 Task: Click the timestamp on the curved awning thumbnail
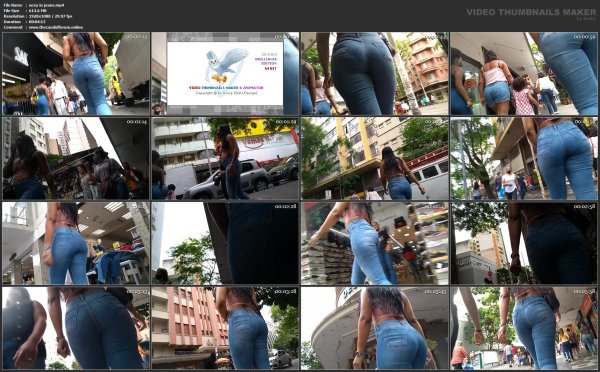click(x=435, y=292)
